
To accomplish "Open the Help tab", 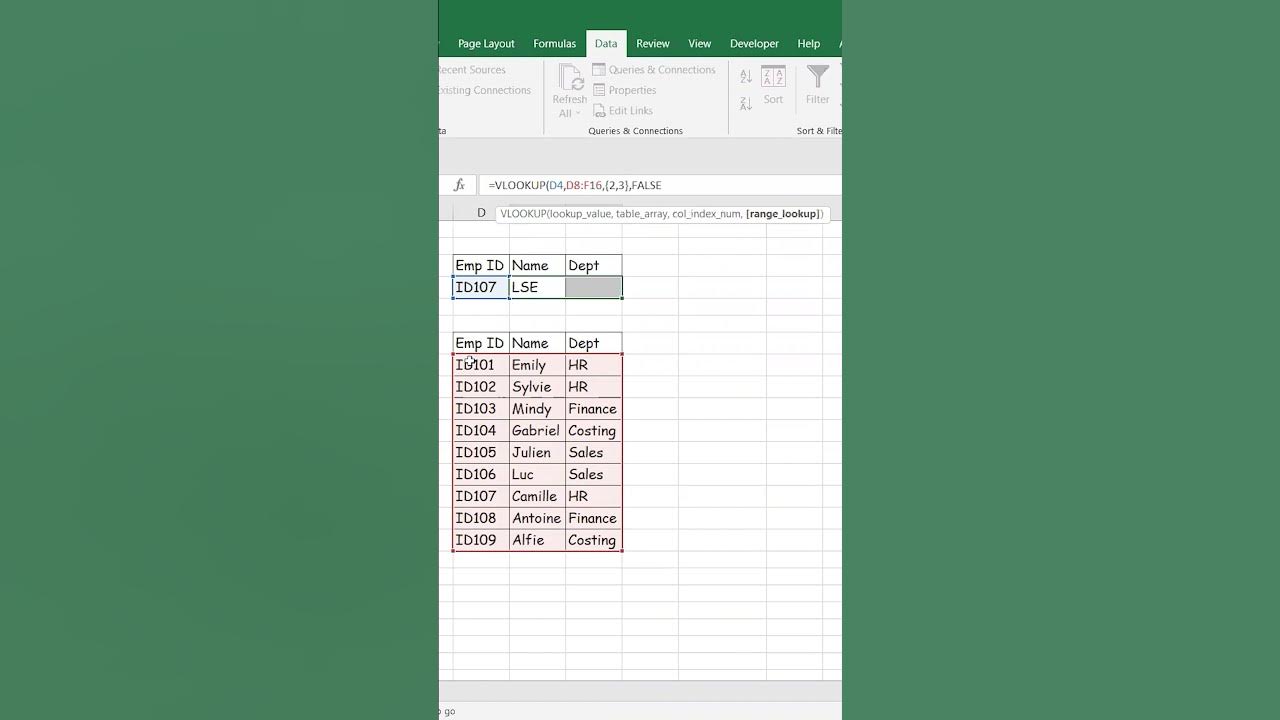I will point(809,44).
